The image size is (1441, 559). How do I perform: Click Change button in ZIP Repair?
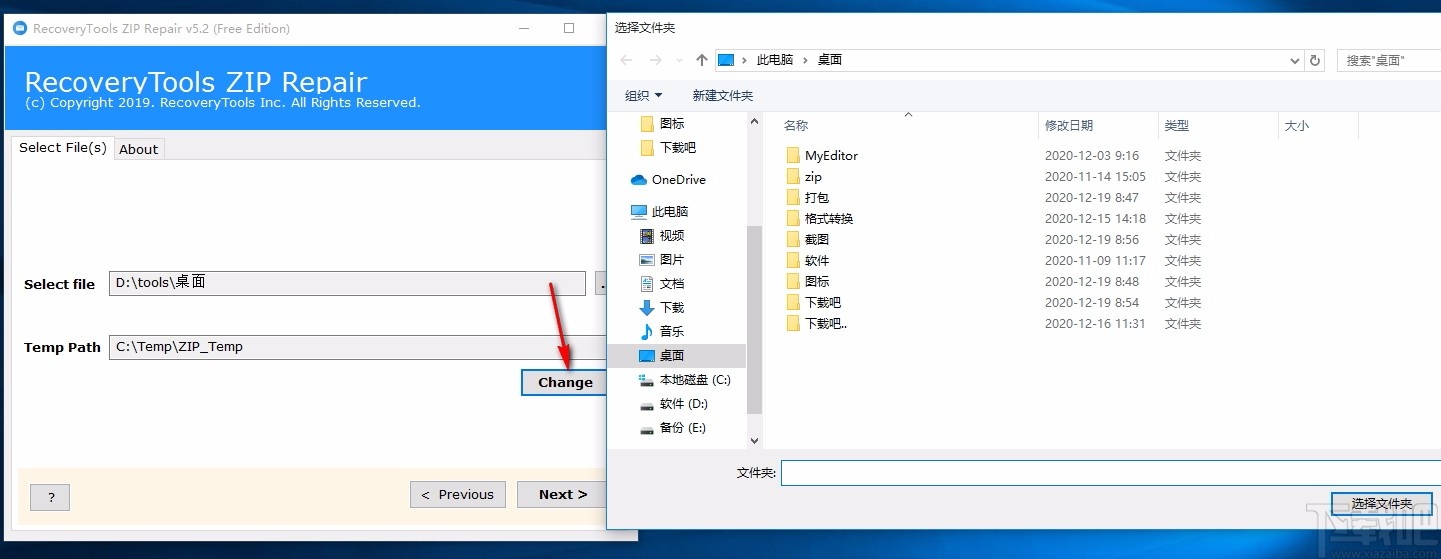click(x=565, y=383)
